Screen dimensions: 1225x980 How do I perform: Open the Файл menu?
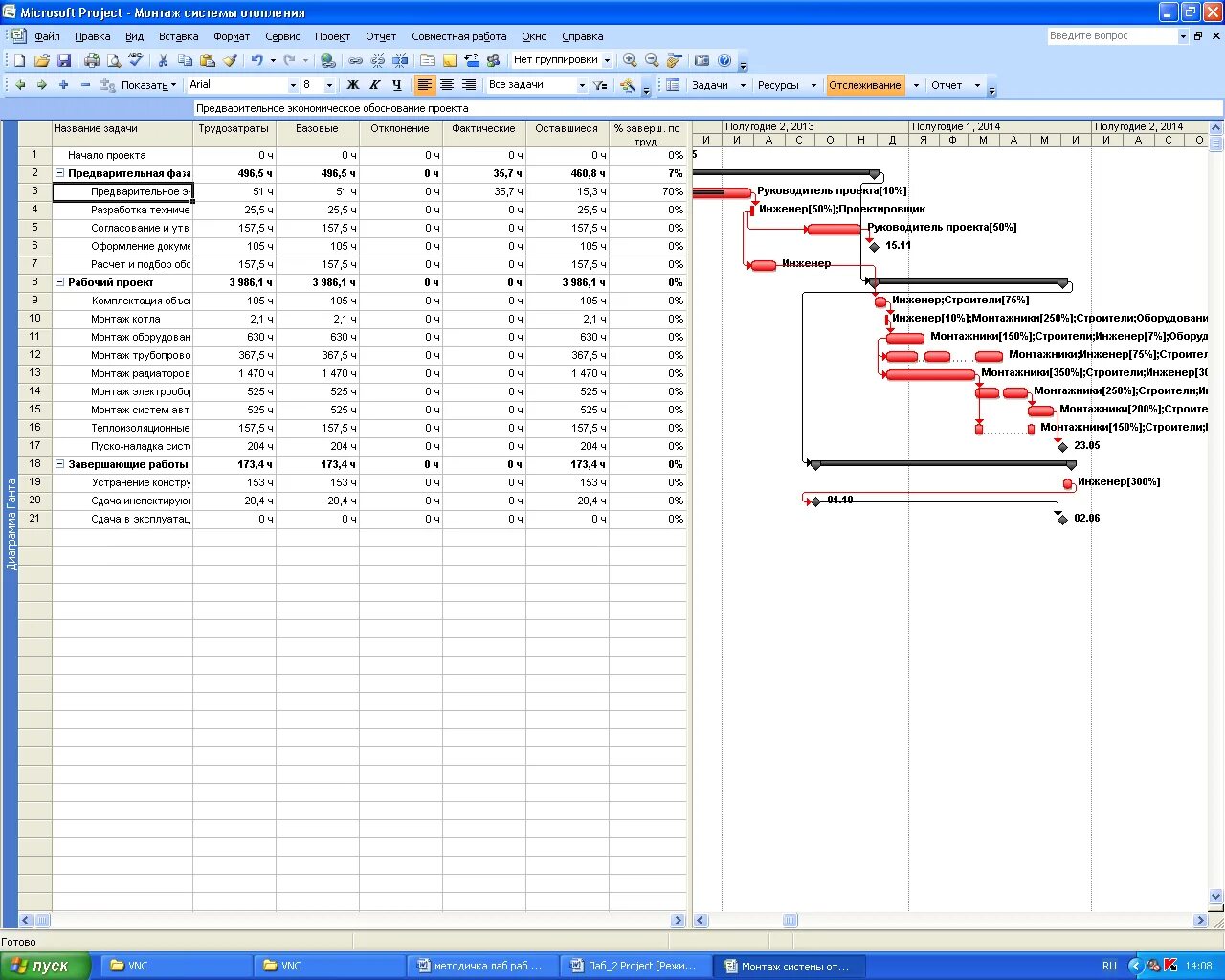point(47,36)
